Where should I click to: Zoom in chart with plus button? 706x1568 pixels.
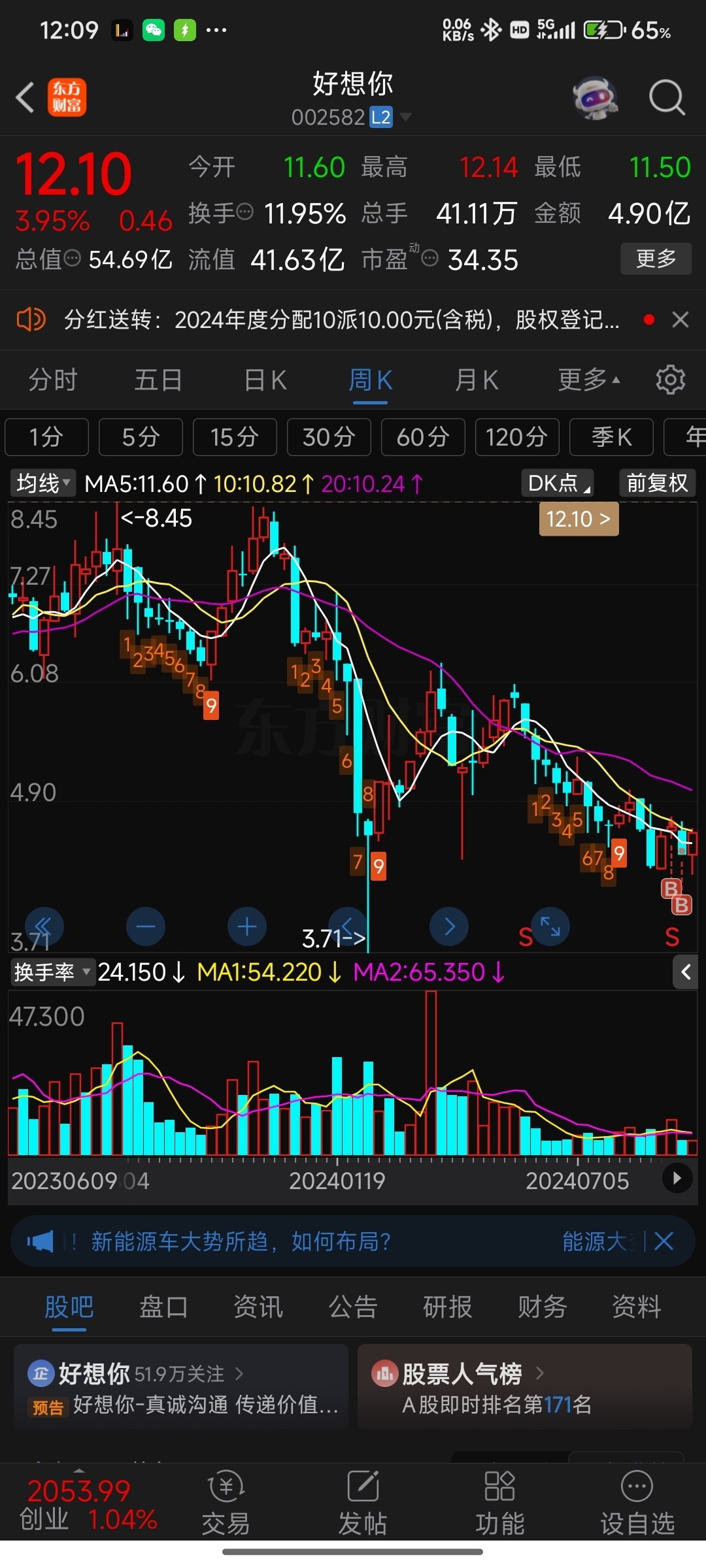point(247,926)
